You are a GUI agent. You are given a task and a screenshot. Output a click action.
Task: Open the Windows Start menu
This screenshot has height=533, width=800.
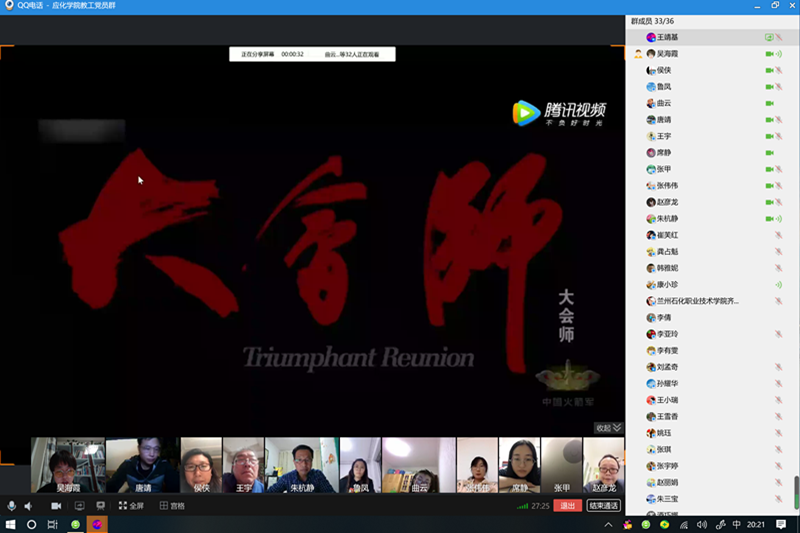click(10, 524)
